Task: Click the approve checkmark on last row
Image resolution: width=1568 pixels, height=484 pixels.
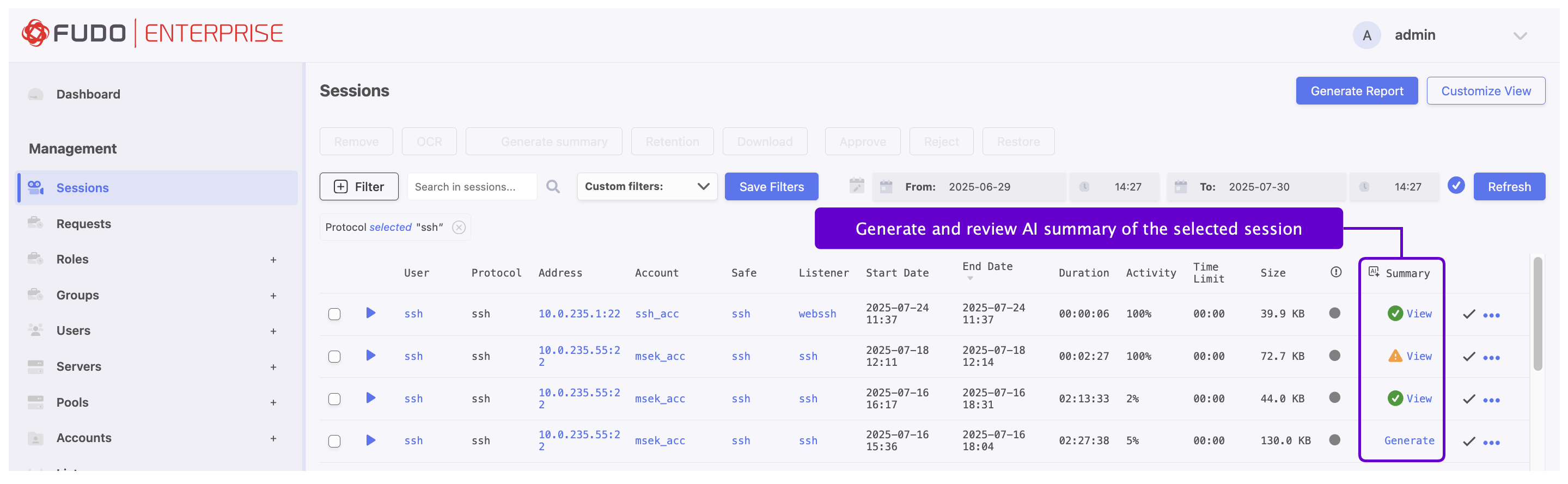Action: 1468,441
